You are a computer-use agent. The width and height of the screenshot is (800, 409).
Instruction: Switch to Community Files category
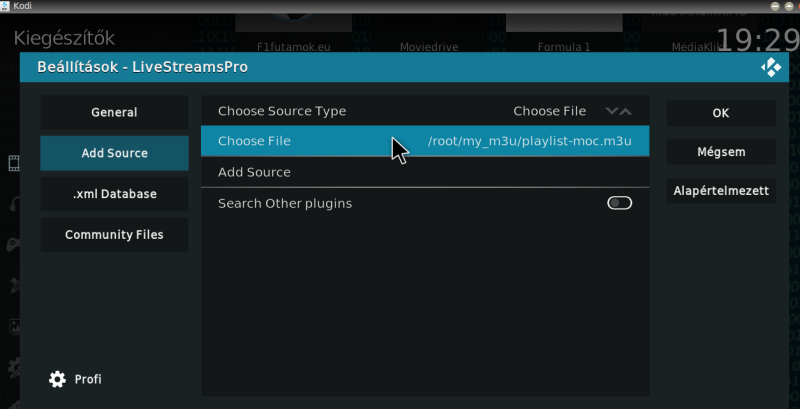(x=114, y=235)
